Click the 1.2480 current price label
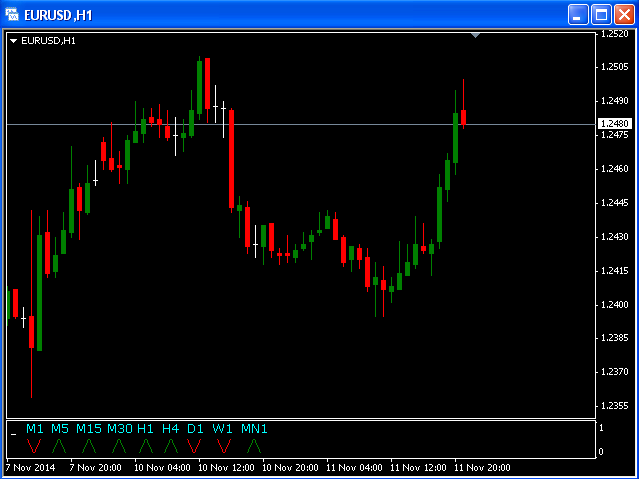The width and height of the screenshot is (640, 480). coord(614,124)
